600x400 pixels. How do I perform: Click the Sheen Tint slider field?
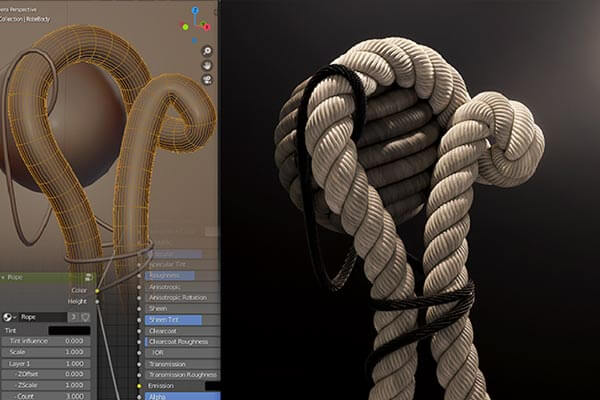click(182, 320)
